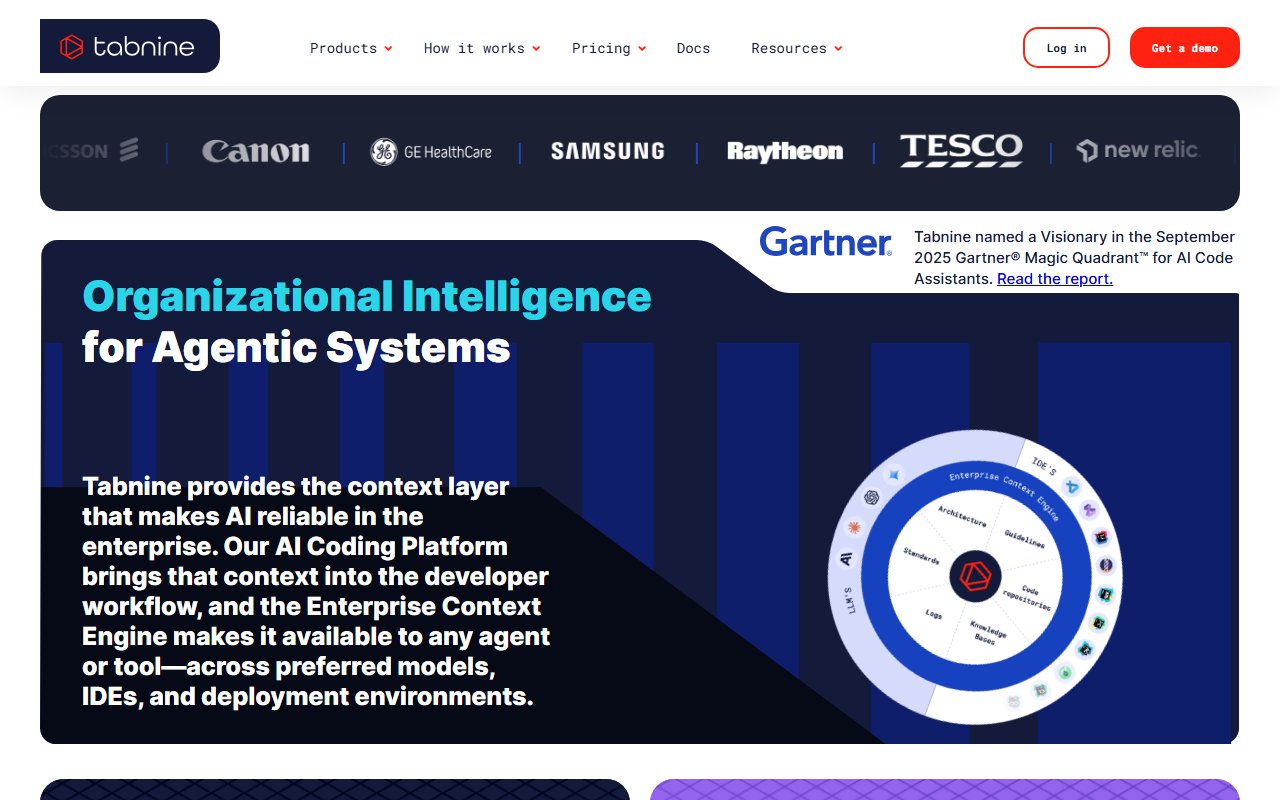Click the Tabnine logo in the header
Screen dimensions: 1280x800
click(129, 46)
